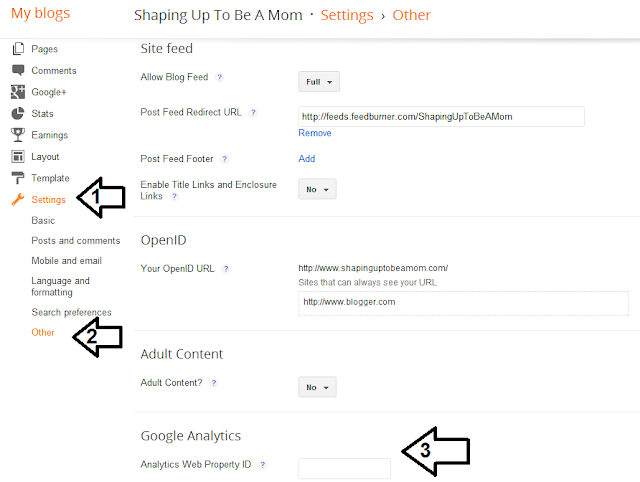Open the Adult Content 'No' dropdown

pos(318,387)
